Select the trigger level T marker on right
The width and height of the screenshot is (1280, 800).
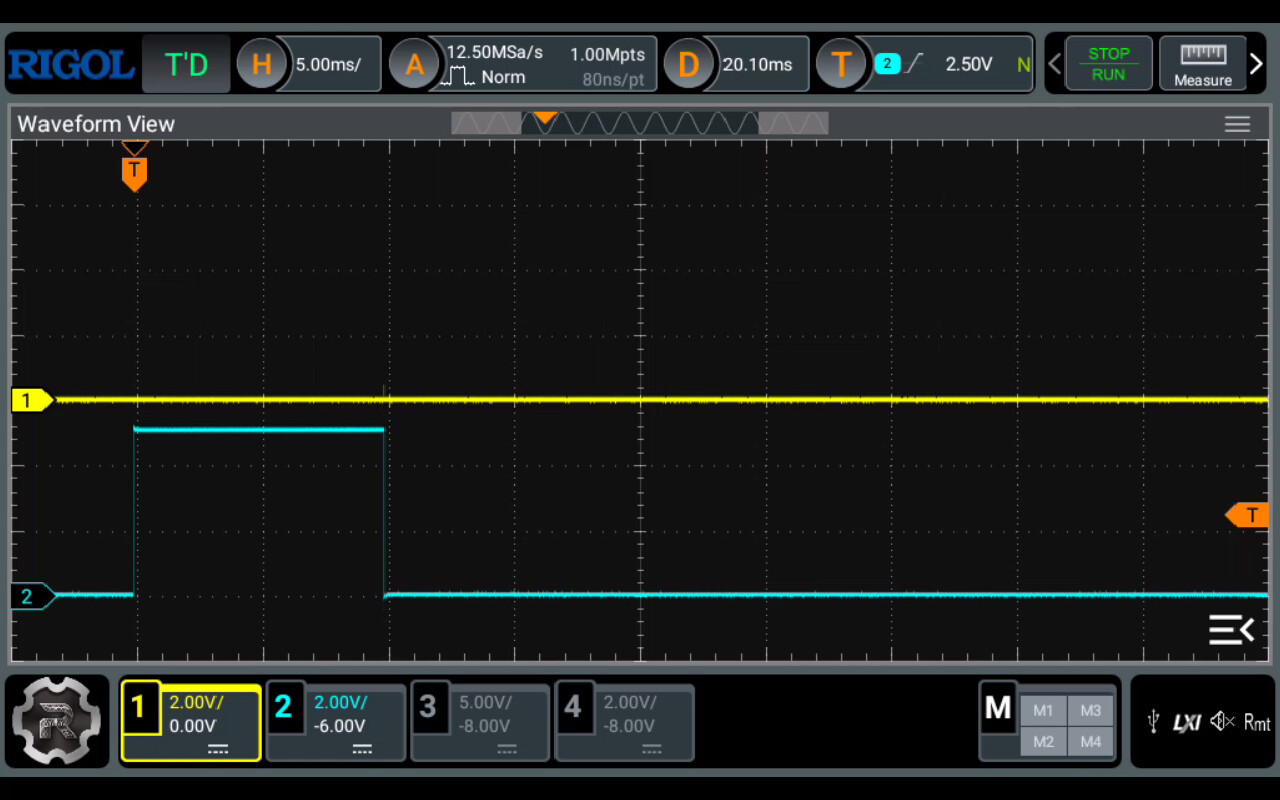tap(1248, 515)
